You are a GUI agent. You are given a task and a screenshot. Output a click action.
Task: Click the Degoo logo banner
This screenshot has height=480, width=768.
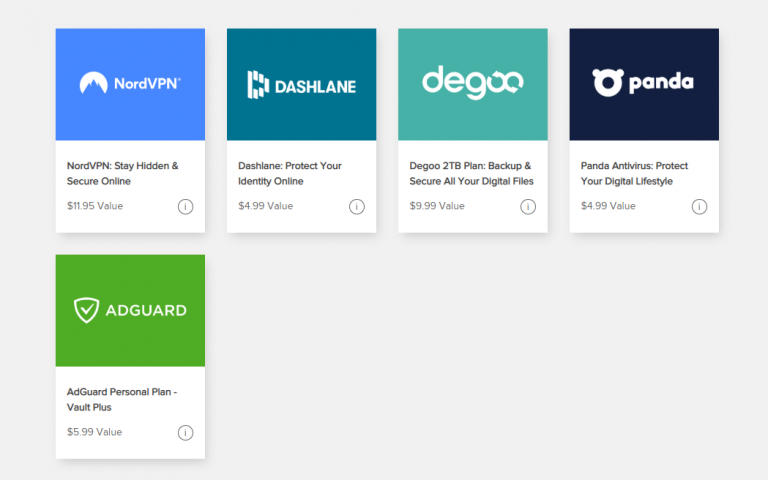473,84
